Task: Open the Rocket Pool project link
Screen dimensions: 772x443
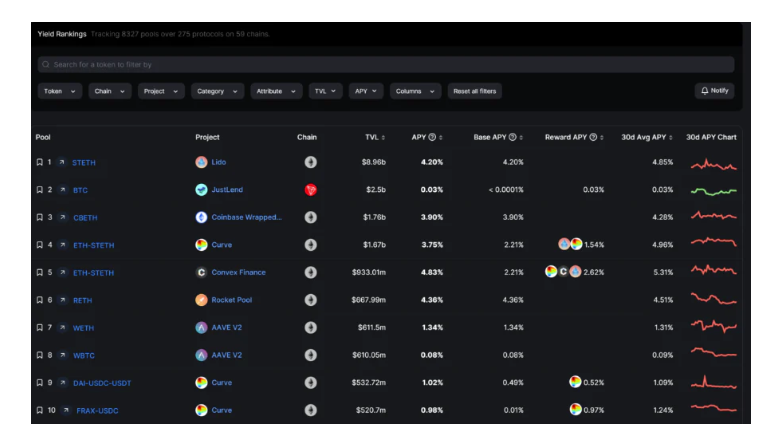Action: [231, 300]
